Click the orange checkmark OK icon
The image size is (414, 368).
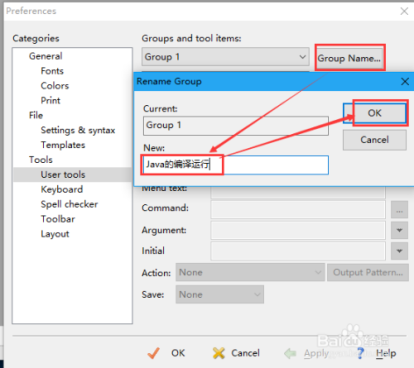(153, 353)
